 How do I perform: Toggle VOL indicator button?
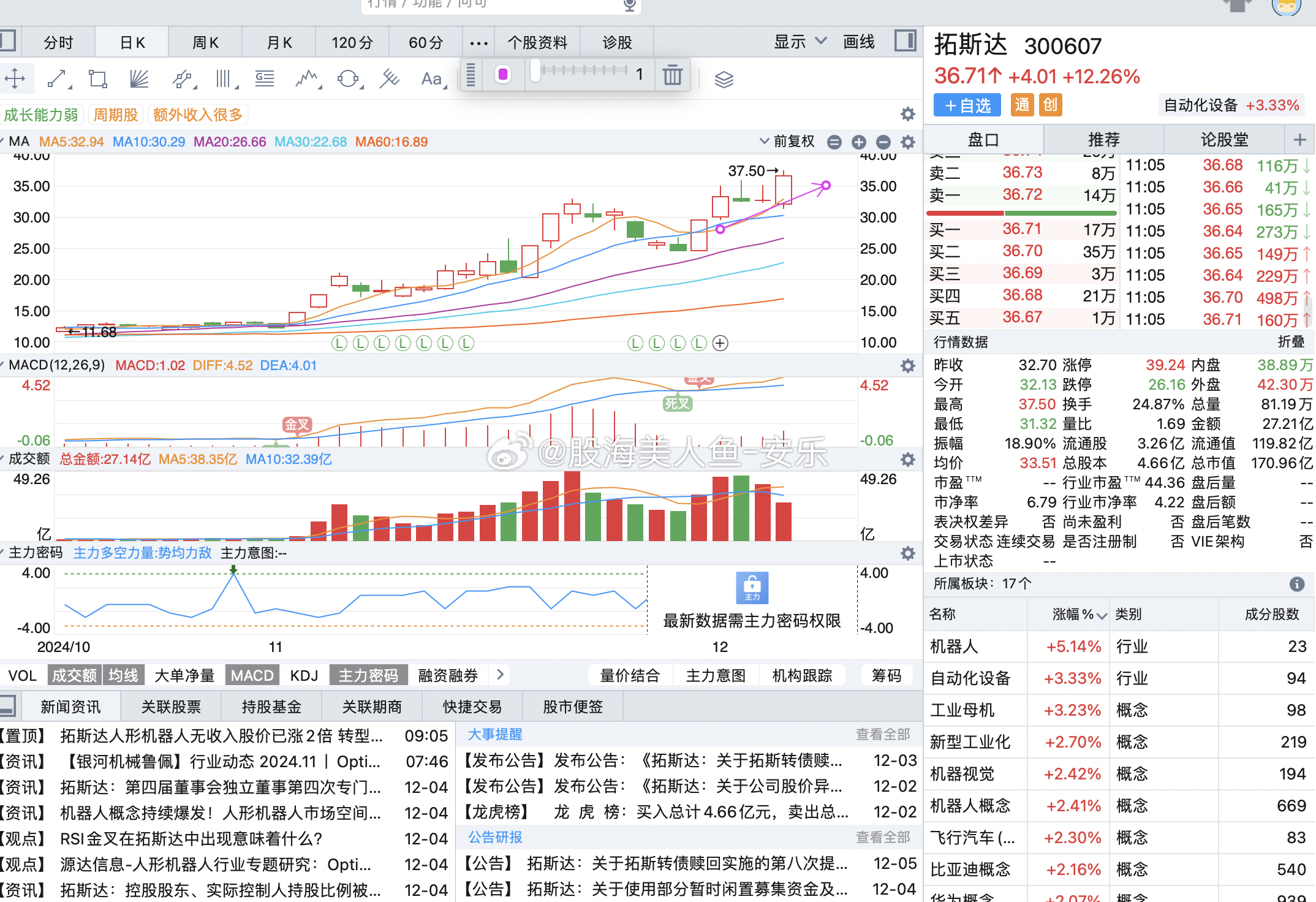pos(23,675)
